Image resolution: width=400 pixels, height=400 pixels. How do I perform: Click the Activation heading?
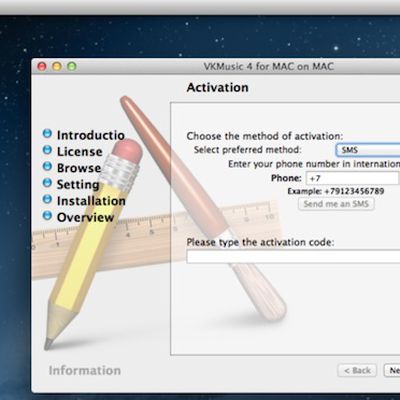click(217, 87)
